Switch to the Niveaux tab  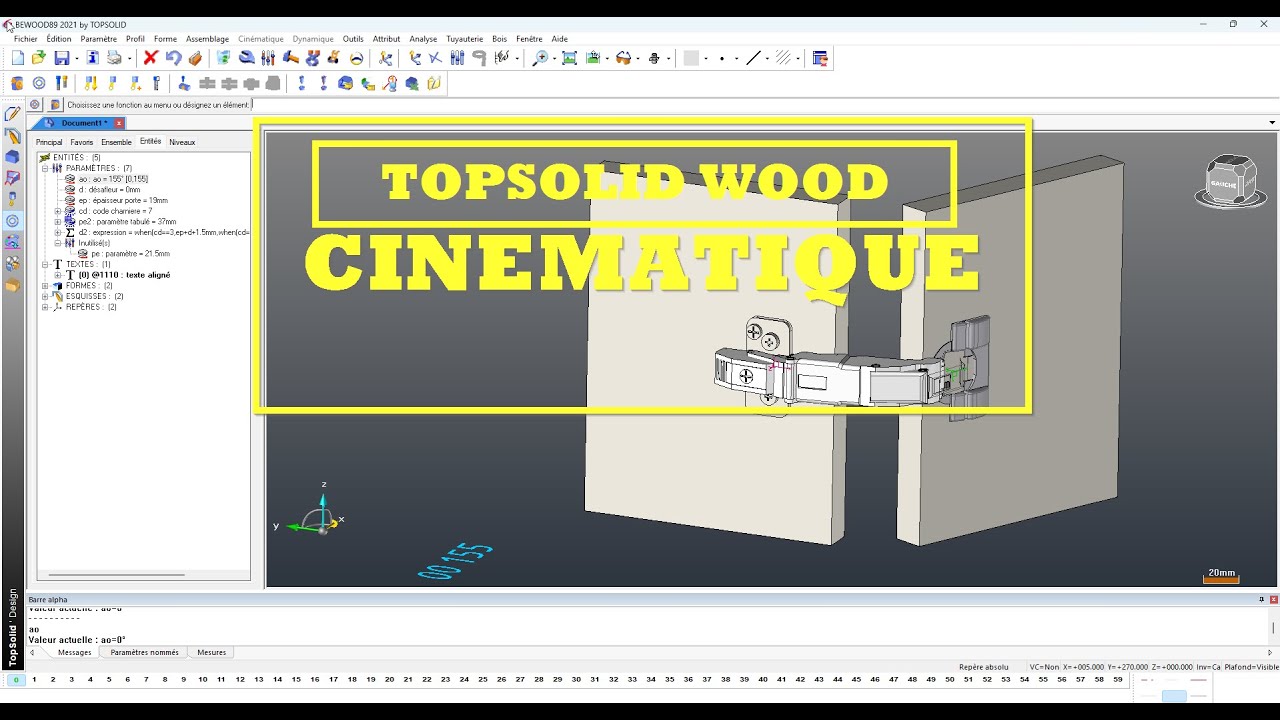point(182,142)
